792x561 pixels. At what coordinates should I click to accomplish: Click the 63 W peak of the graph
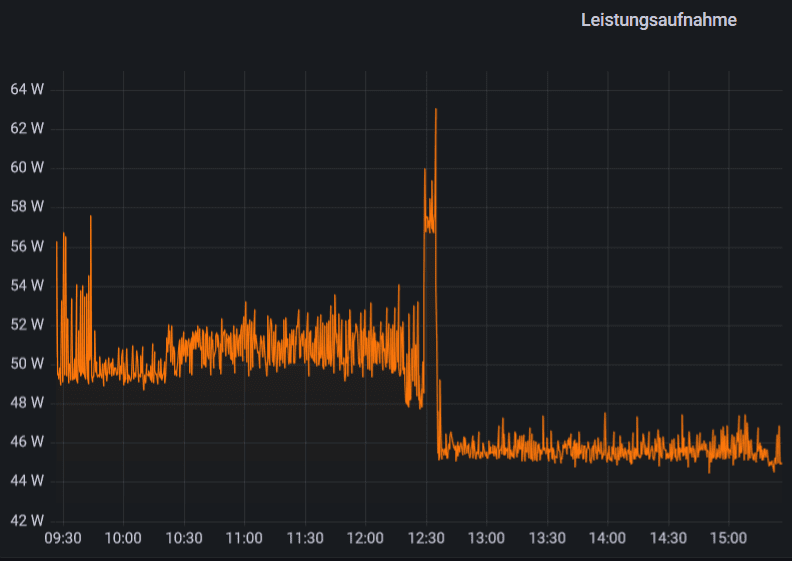click(x=436, y=110)
